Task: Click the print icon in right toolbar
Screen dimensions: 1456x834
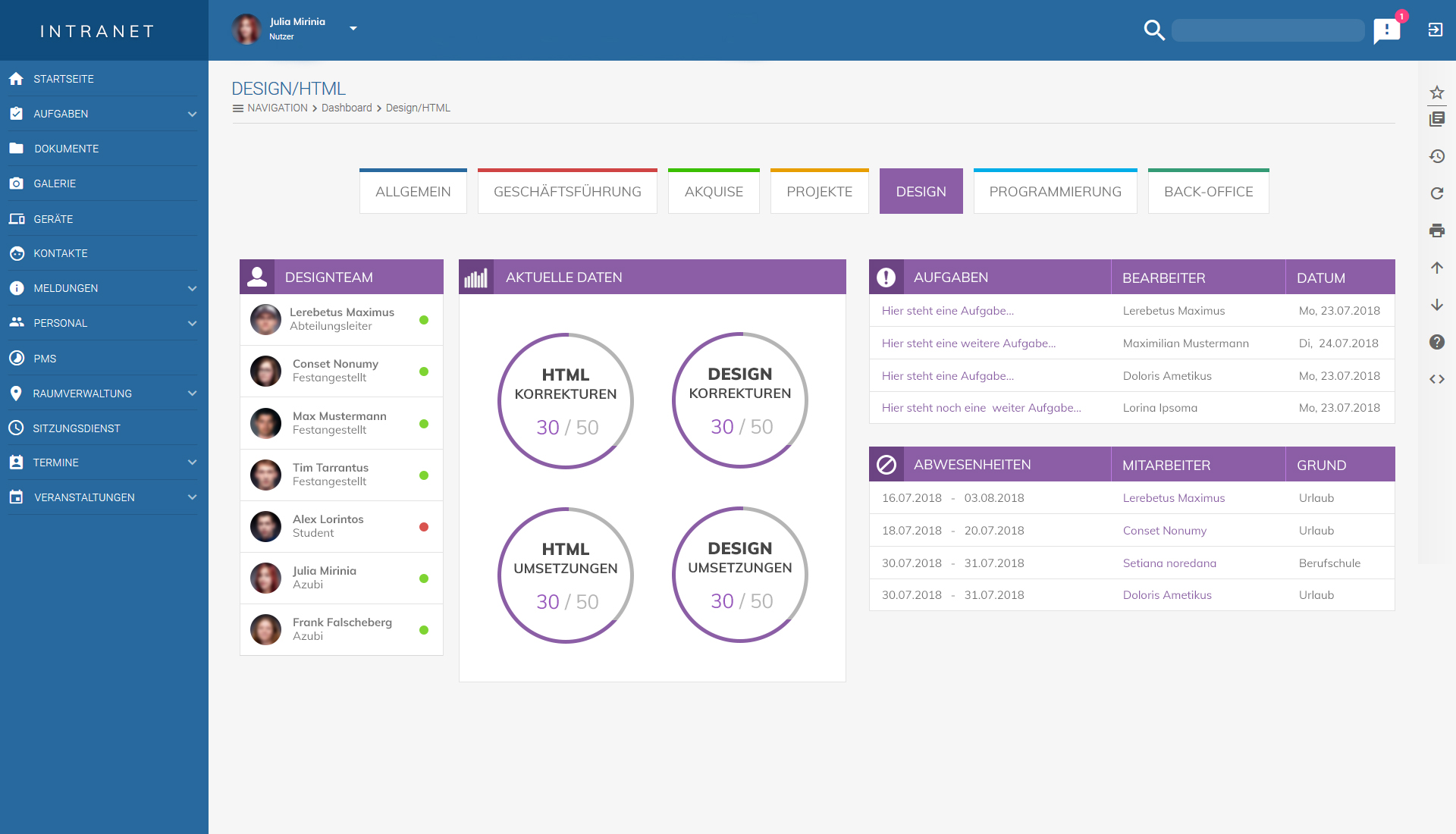Action: pos(1436,230)
